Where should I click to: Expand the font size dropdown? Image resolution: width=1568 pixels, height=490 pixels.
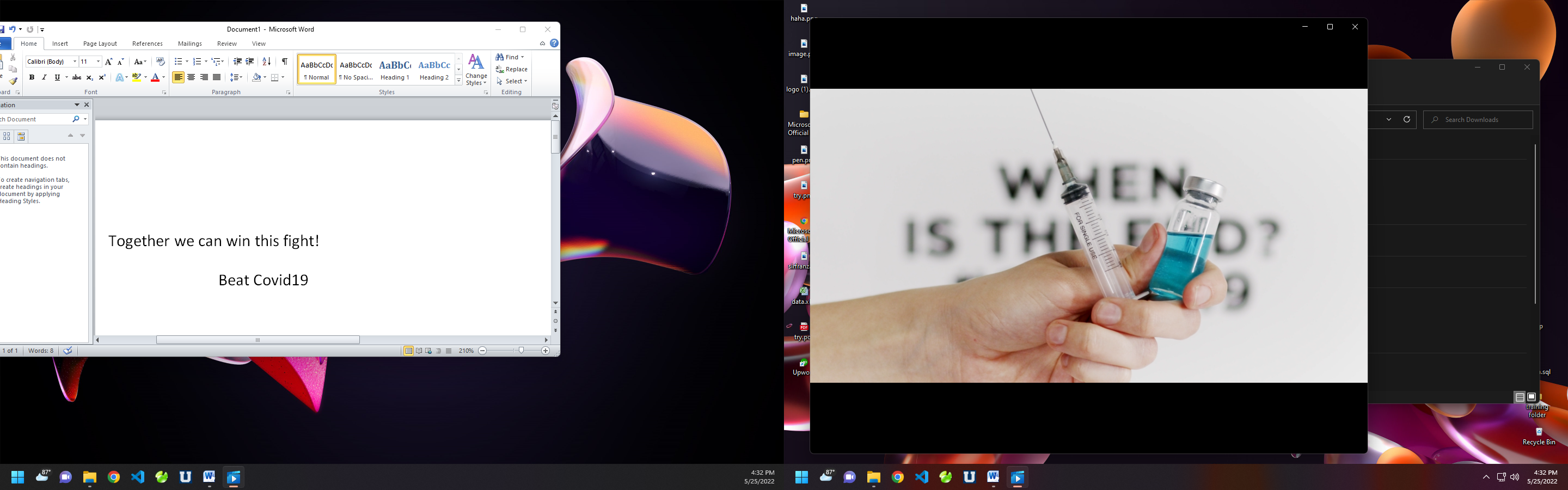[x=98, y=62]
